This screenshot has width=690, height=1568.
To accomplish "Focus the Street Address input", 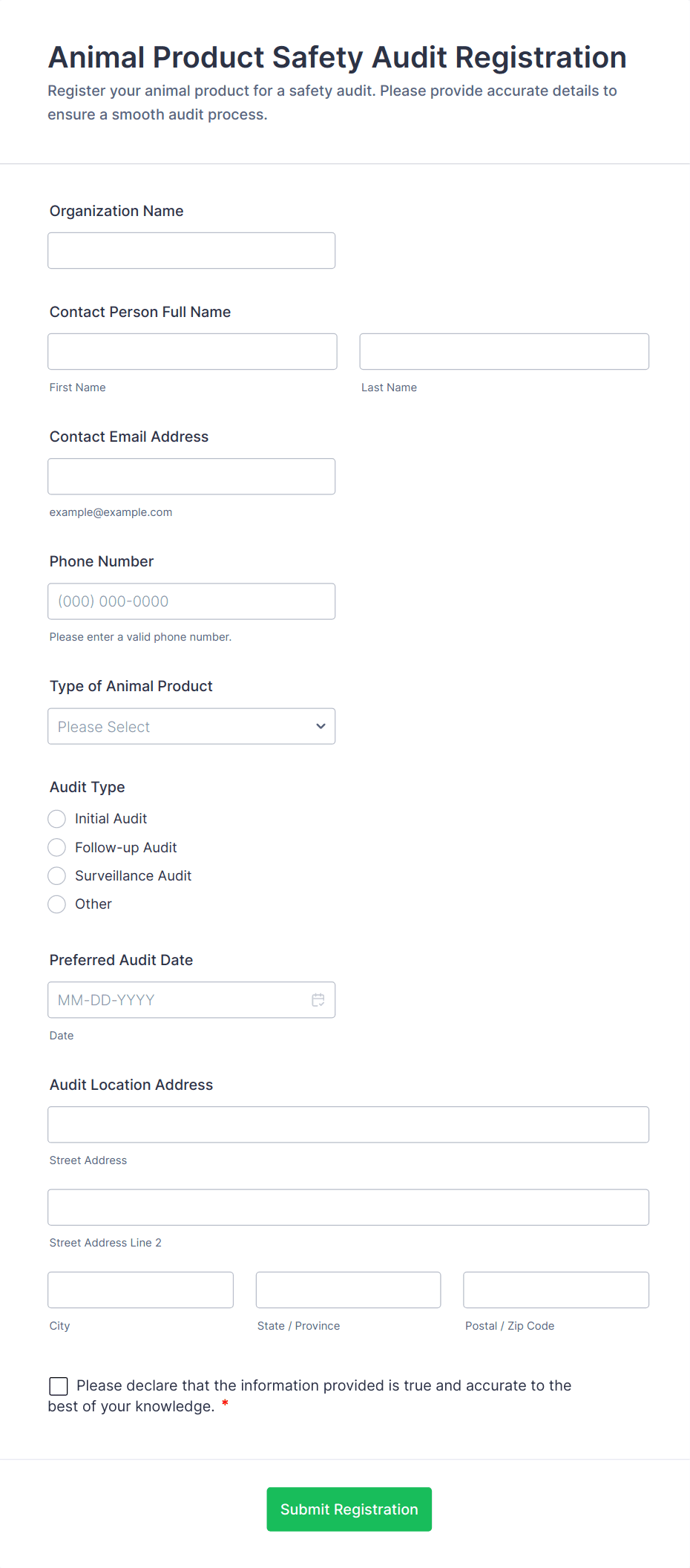I will [348, 1125].
